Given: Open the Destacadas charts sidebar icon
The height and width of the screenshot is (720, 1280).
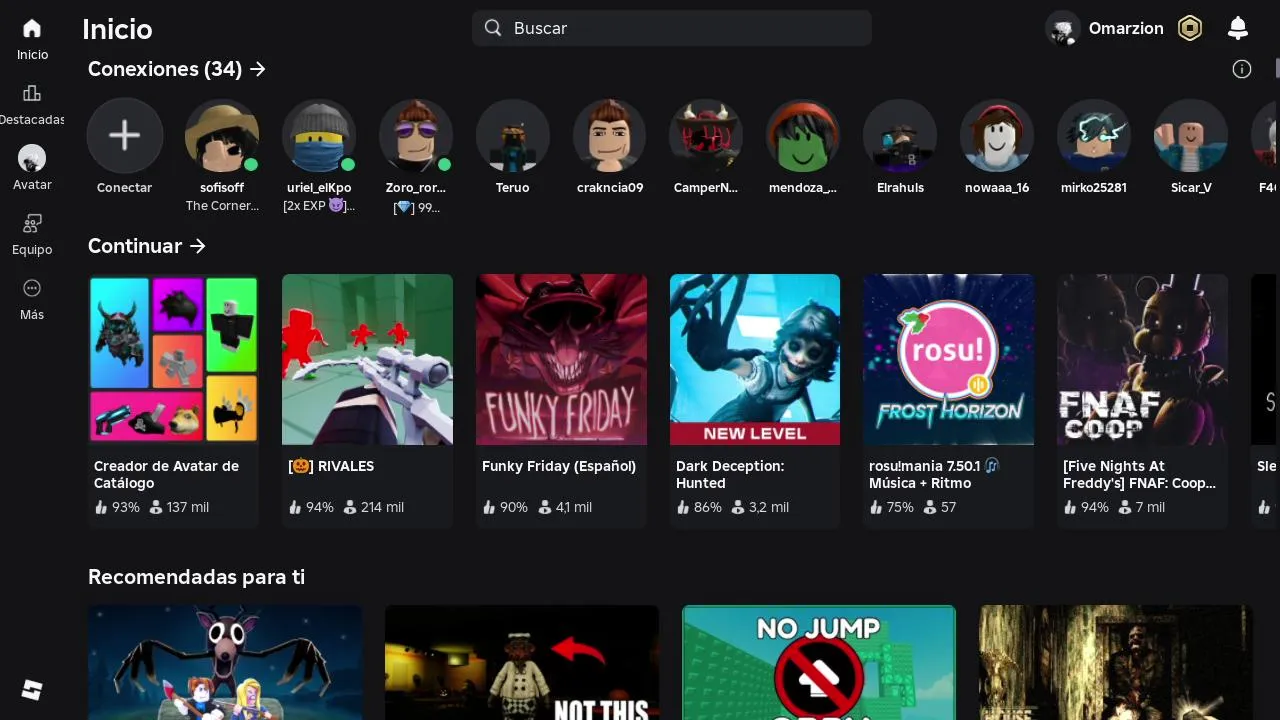Looking at the screenshot, I should (x=32, y=93).
